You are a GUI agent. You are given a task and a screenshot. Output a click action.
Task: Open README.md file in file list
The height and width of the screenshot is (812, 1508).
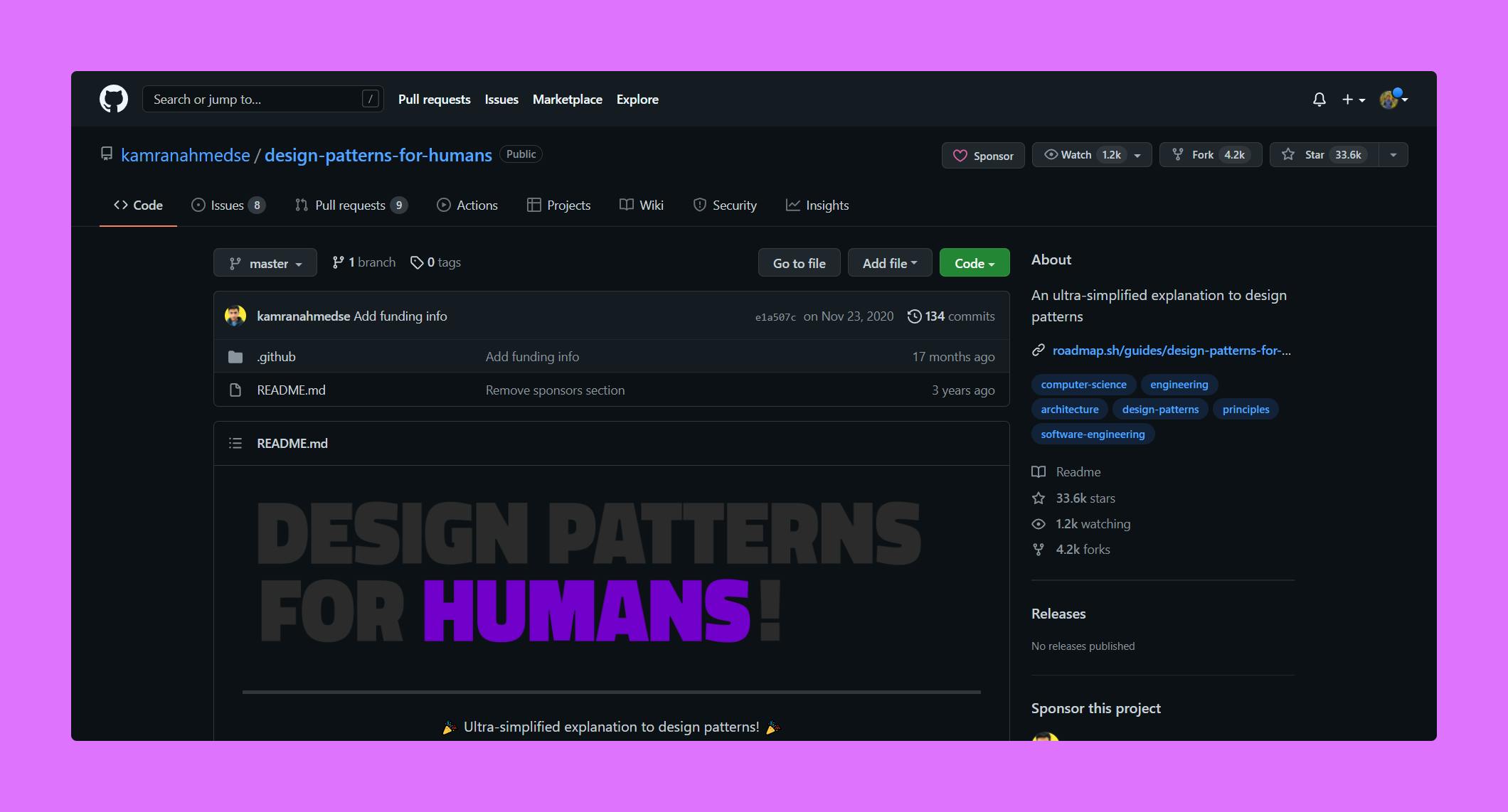pos(291,390)
